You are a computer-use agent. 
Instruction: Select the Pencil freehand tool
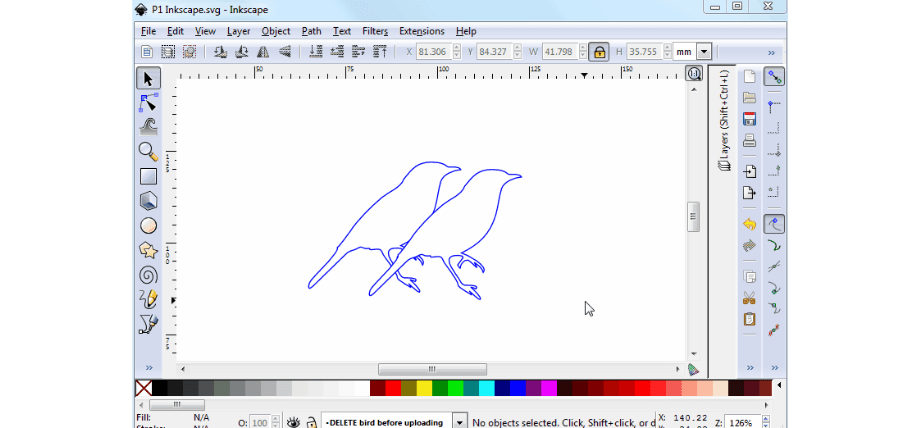click(x=148, y=299)
